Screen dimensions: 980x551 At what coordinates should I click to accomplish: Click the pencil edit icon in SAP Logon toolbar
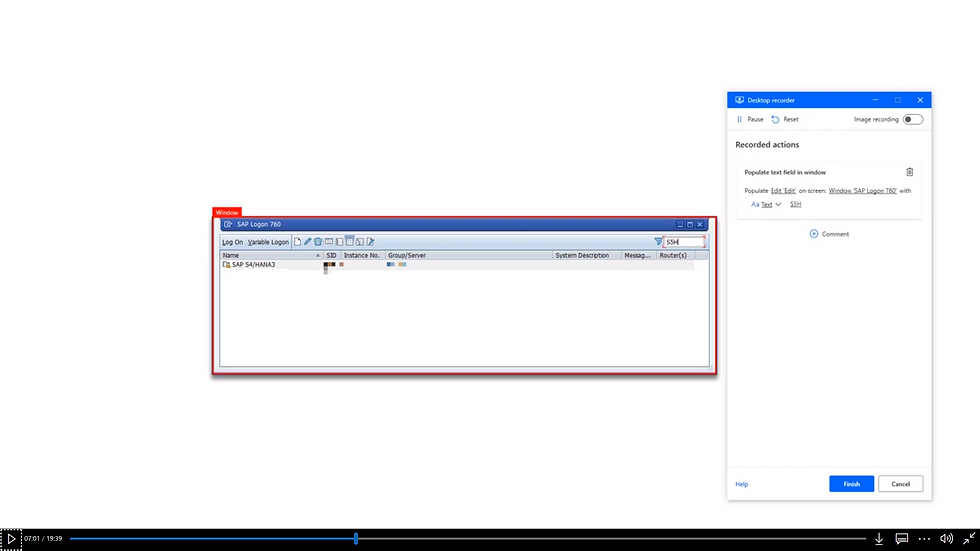click(x=308, y=242)
